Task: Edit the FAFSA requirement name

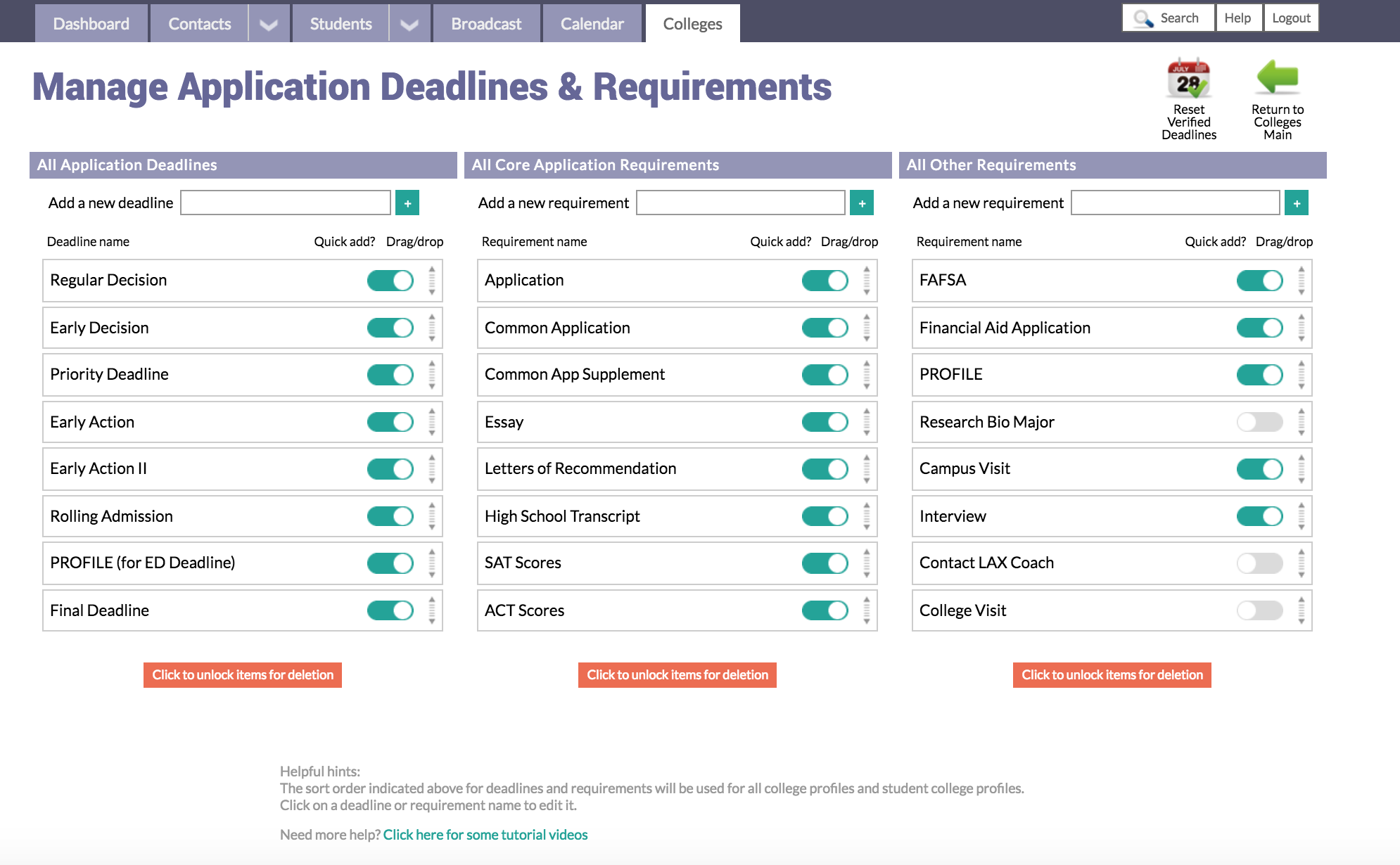Action: tap(943, 281)
